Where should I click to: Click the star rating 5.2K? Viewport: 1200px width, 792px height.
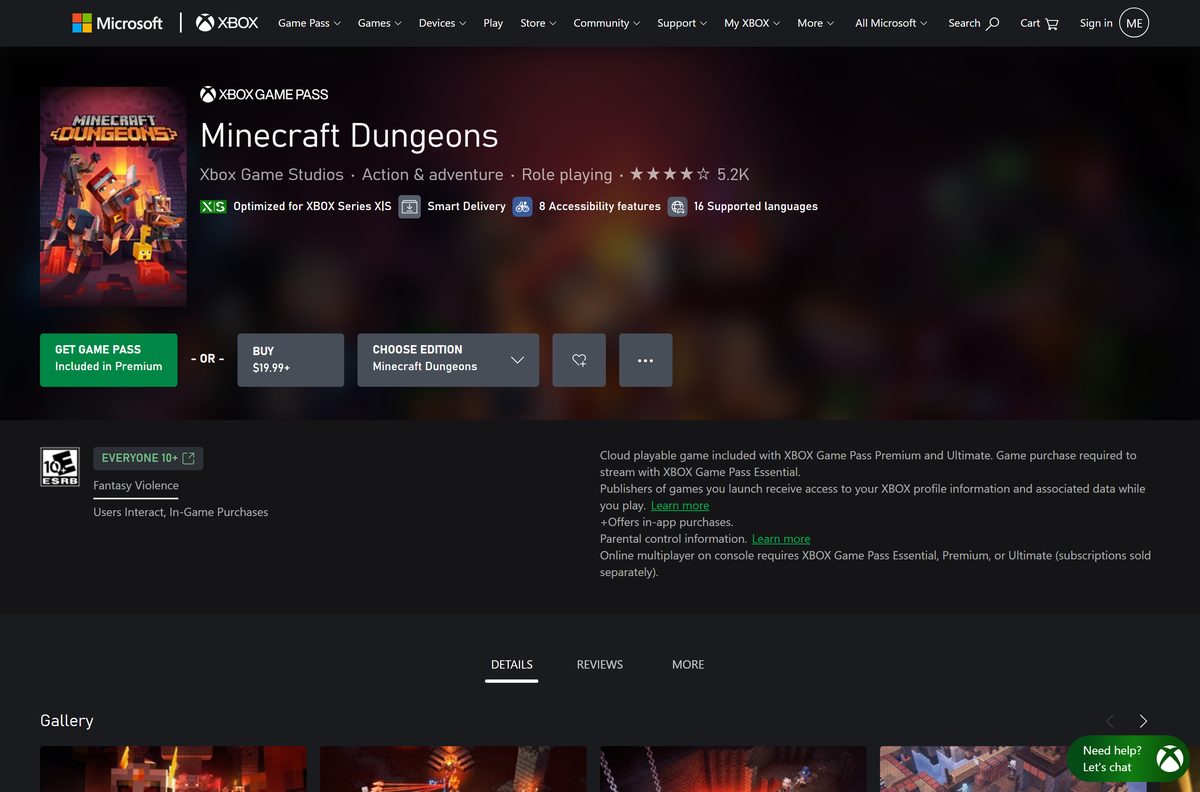689,174
